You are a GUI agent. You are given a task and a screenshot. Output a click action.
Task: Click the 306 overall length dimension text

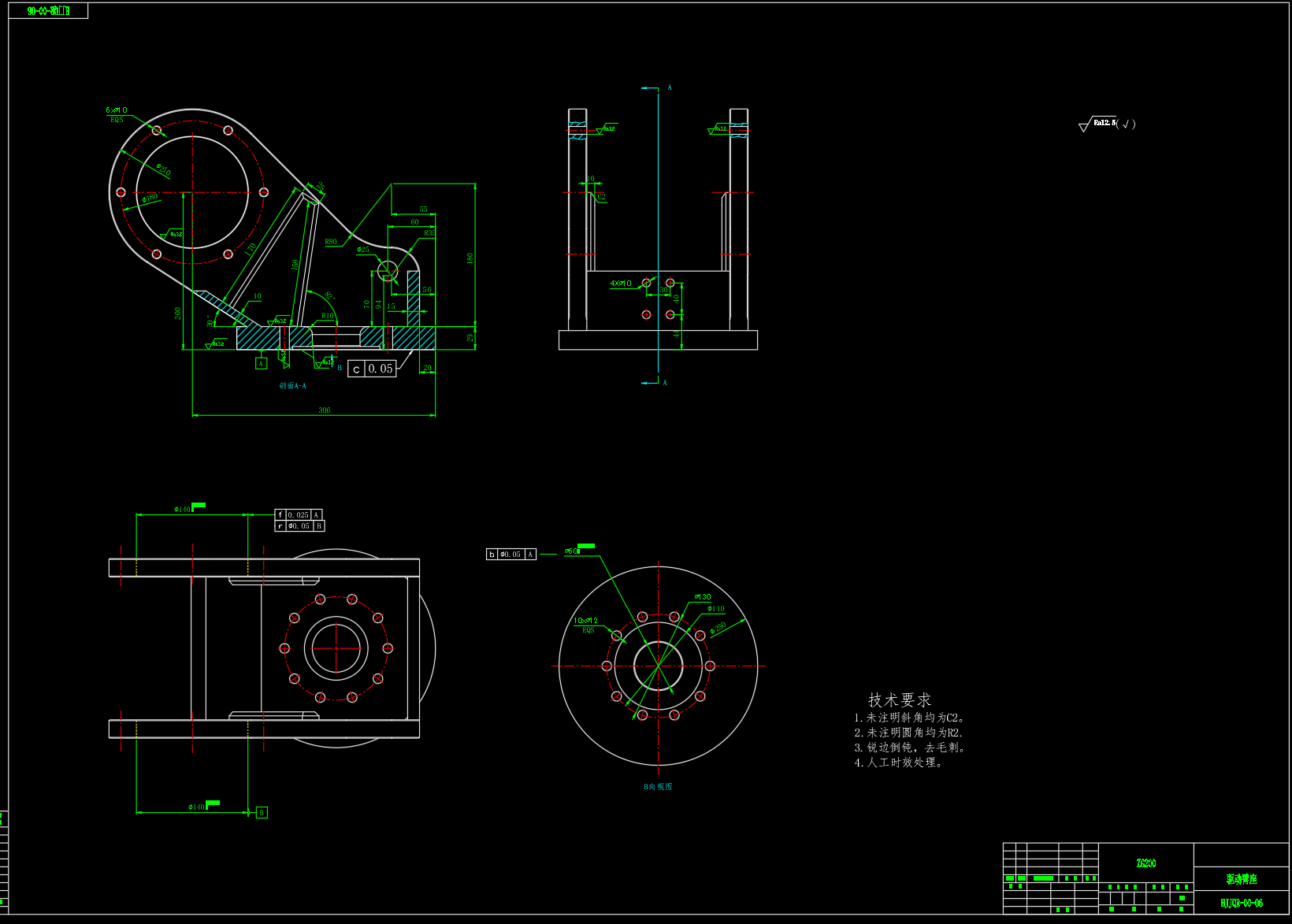click(x=325, y=410)
